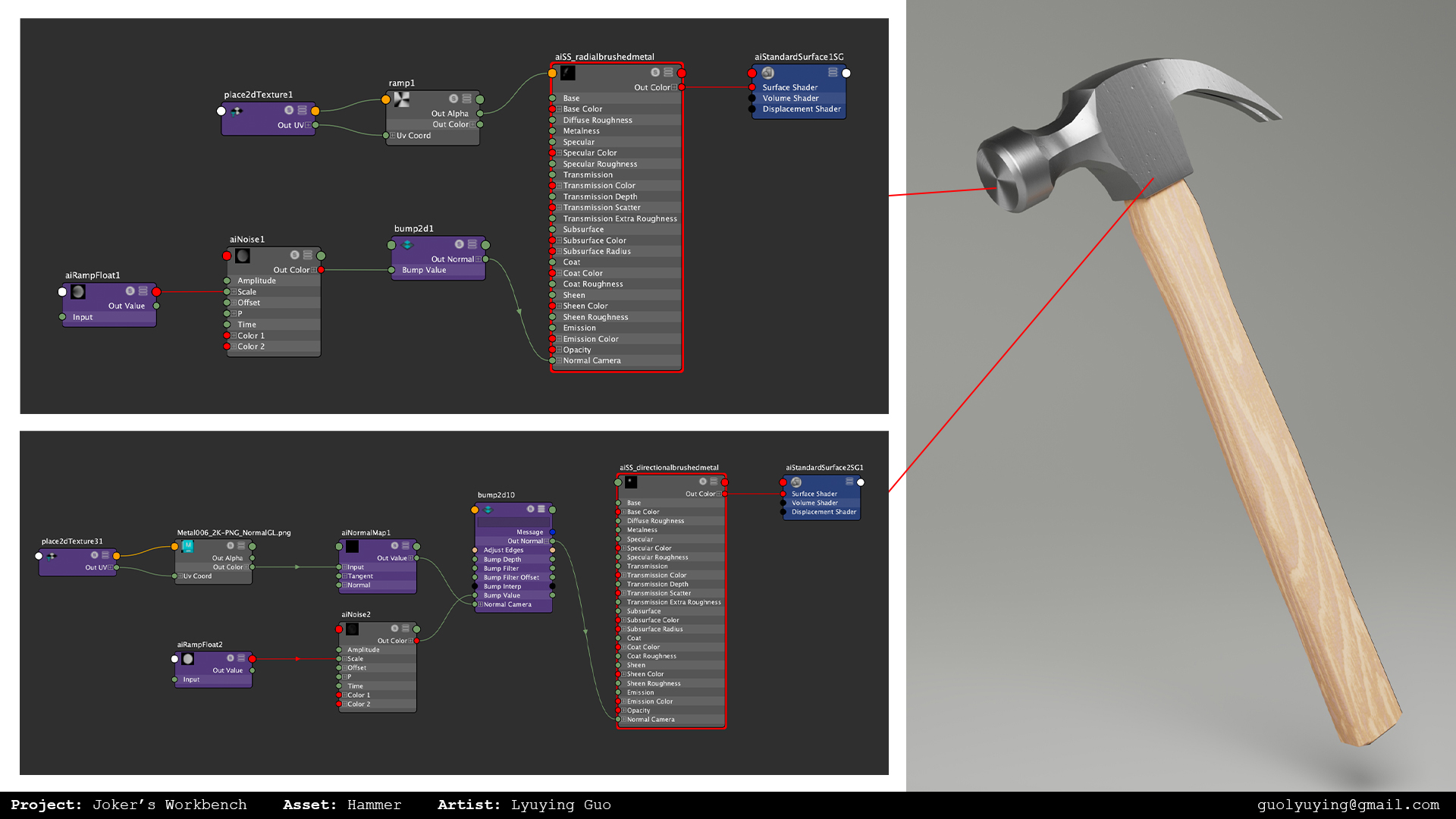The image size is (1456, 819).
Task: Expand the Normal Camera attribute on bump2d10
Action: pos(480,604)
